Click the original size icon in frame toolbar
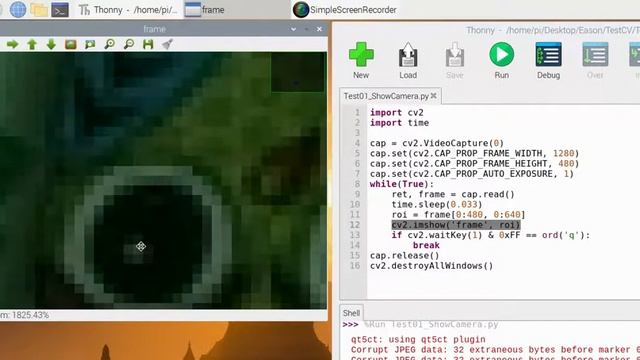 tap(71, 44)
